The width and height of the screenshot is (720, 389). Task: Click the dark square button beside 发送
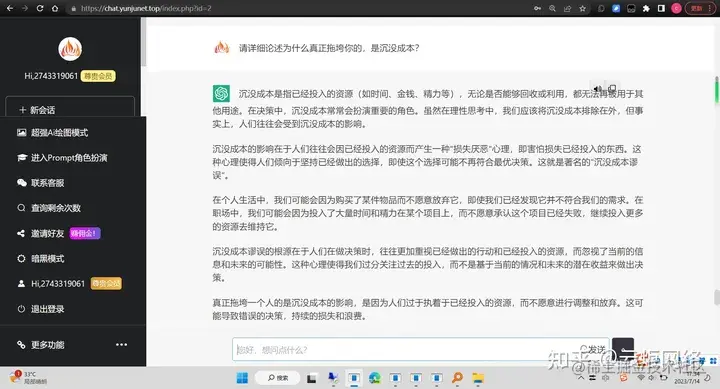[623, 350]
